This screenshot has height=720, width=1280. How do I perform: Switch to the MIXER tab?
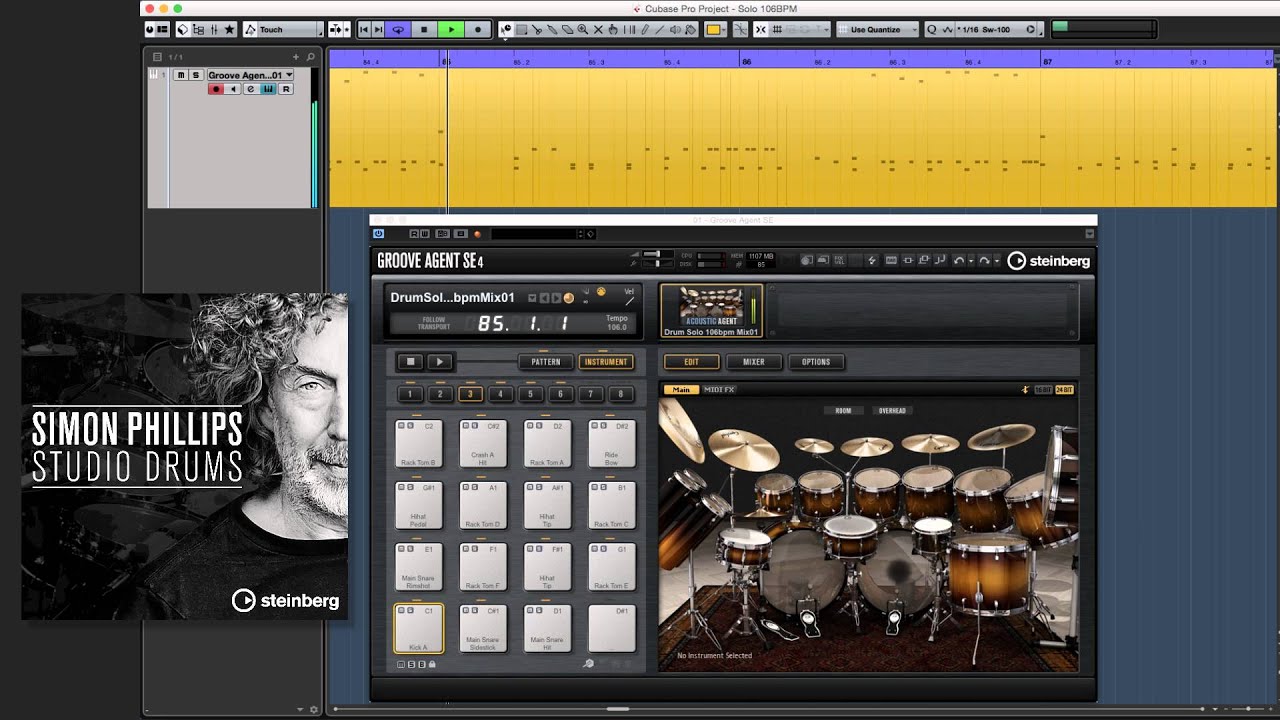pos(754,362)
